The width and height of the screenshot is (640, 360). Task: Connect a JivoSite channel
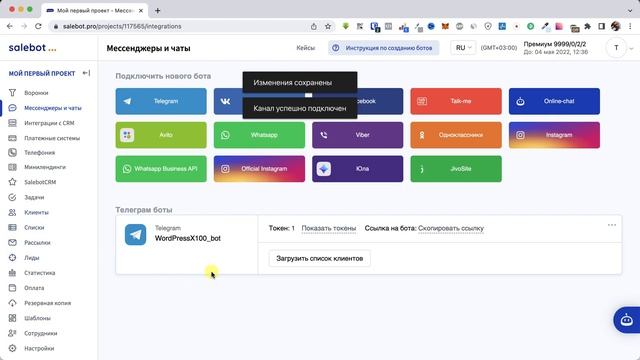pos(456,169)
